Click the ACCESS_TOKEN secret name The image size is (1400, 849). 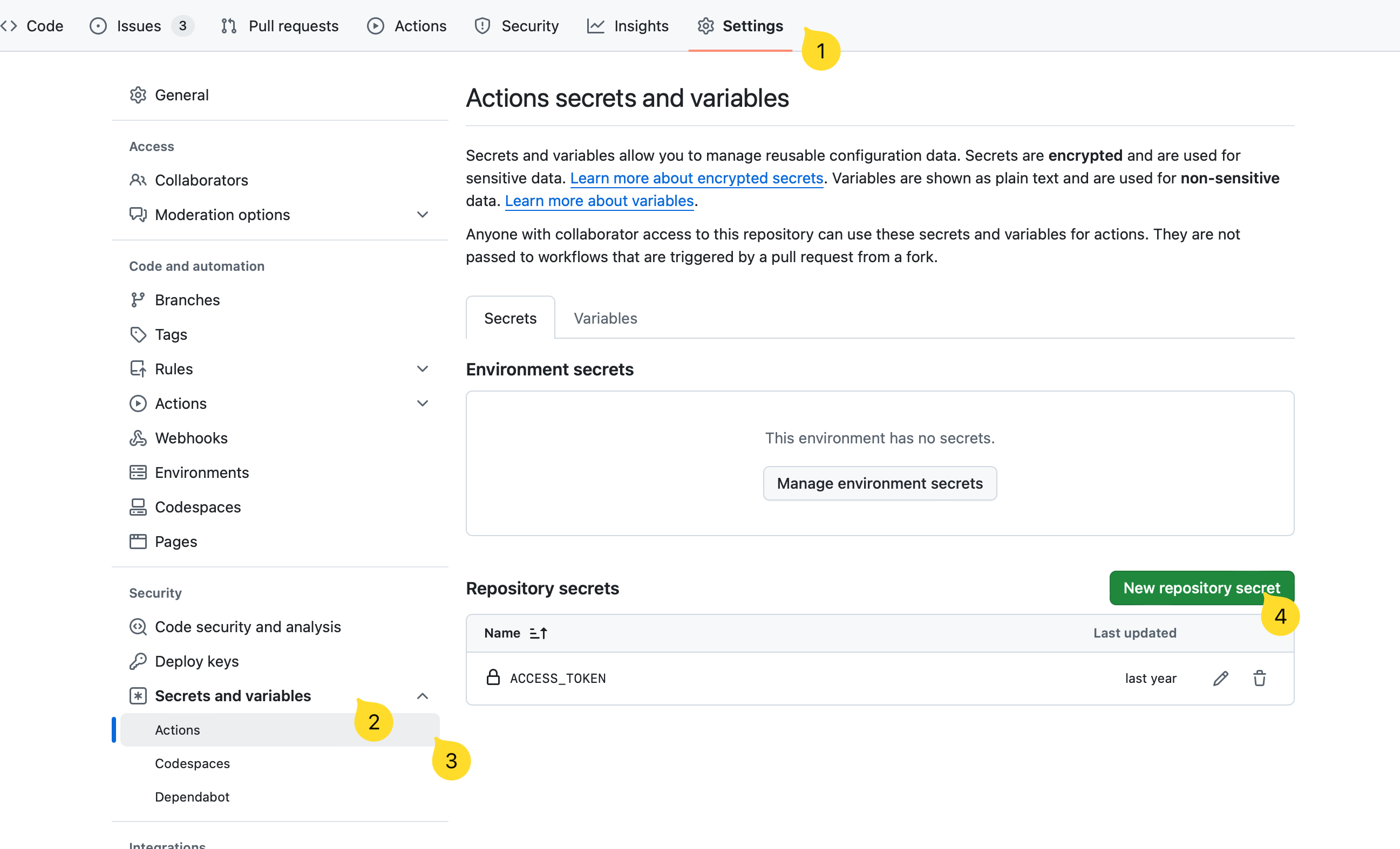tap(558, 678)
